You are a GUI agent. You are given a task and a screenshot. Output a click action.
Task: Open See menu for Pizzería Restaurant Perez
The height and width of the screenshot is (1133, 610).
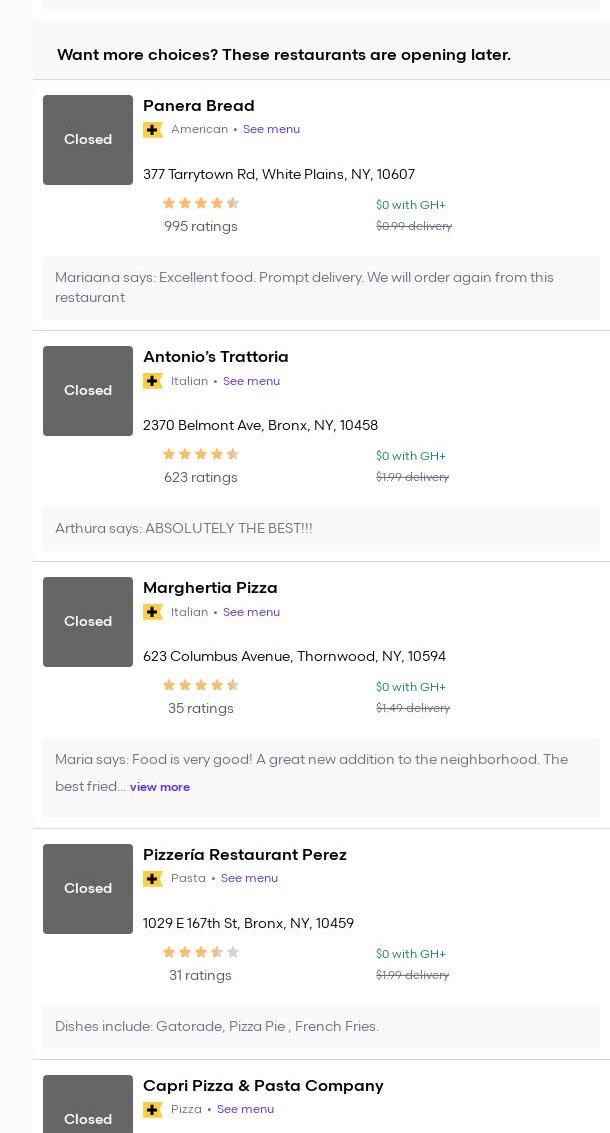pos(249,878)
